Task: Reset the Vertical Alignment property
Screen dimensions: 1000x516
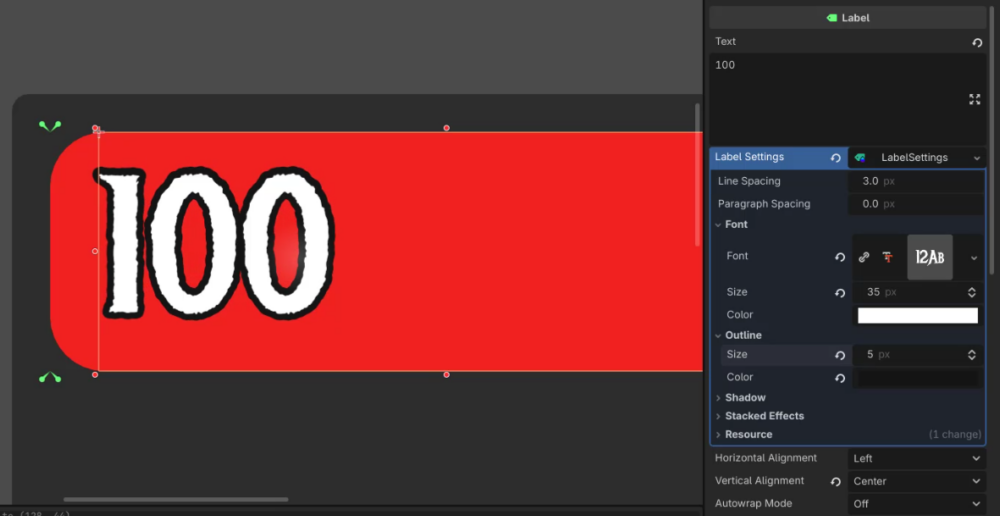Action: [835, 482]
